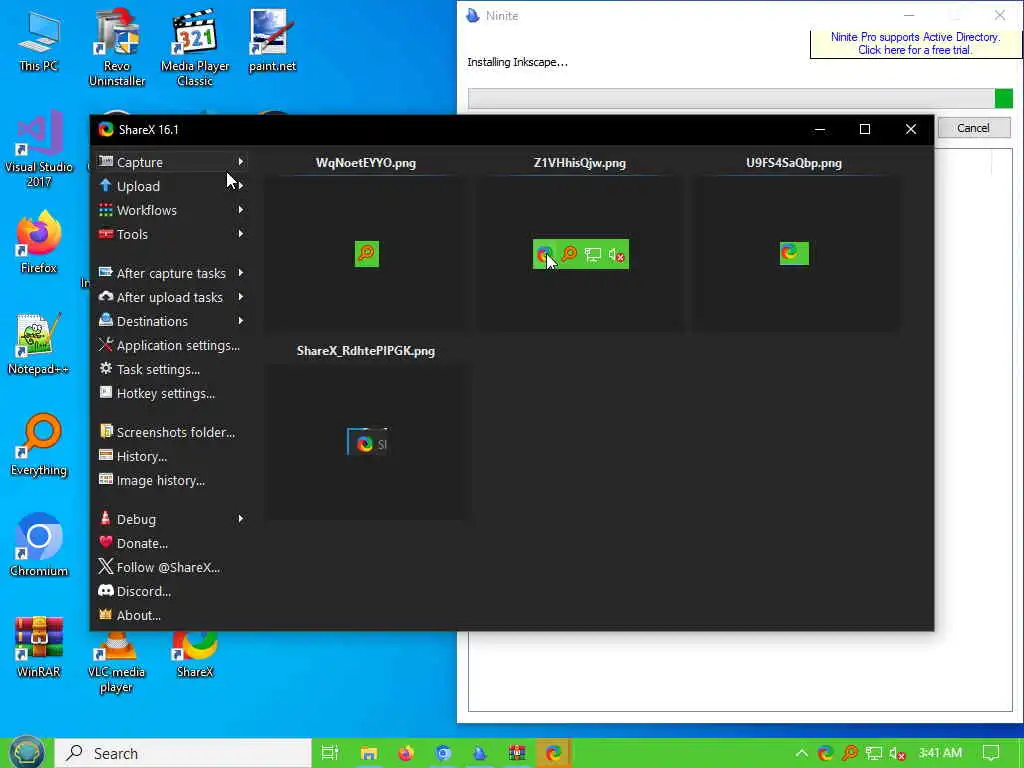The height and width of the screenshot is (768, 1024).
Task: Switch to Firefox on taskbar
Action: (406, 753)
